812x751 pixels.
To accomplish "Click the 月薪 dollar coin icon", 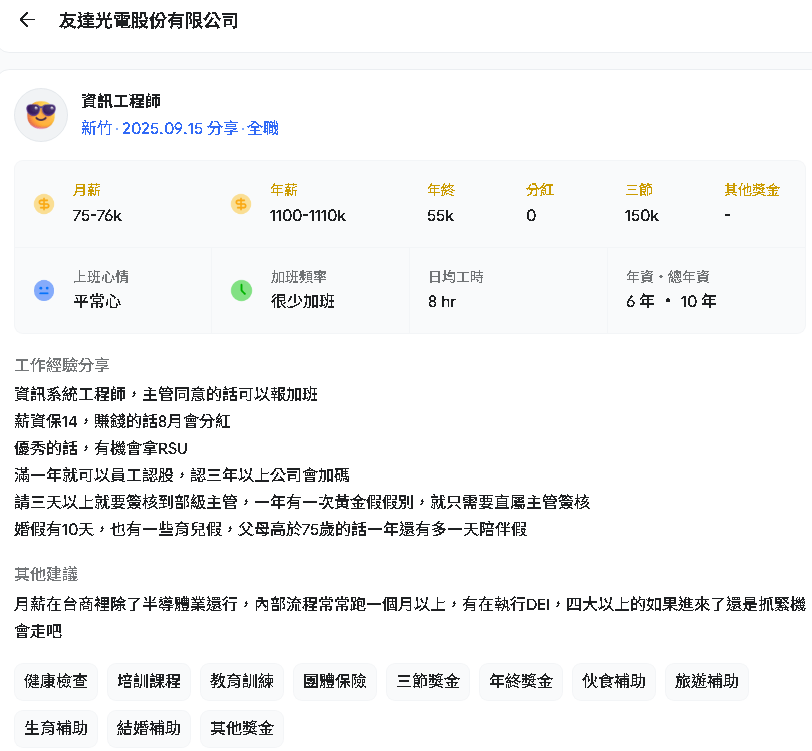I will coord(44,204).
